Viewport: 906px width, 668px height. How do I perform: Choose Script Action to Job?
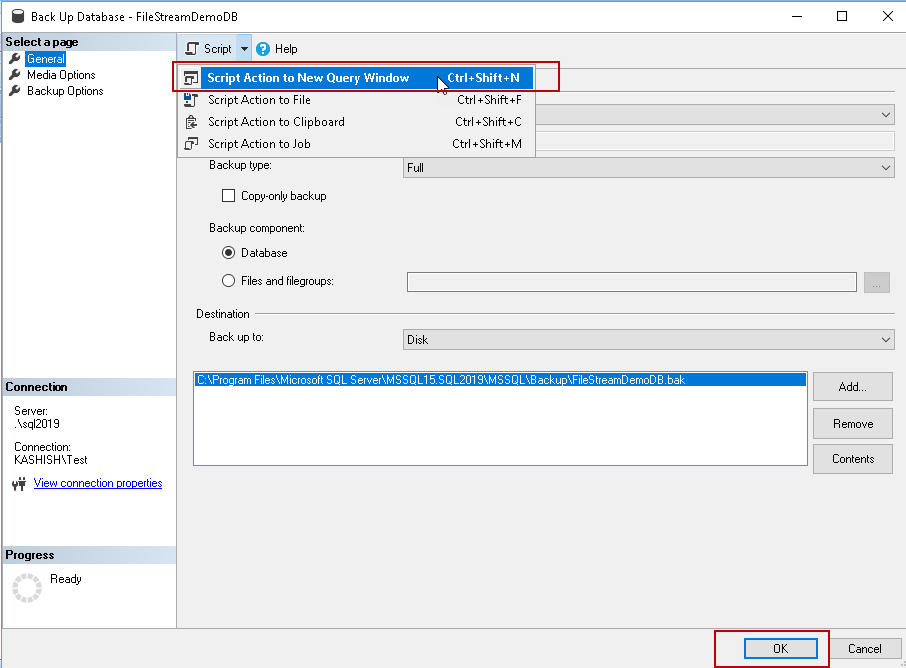(259, 144)
